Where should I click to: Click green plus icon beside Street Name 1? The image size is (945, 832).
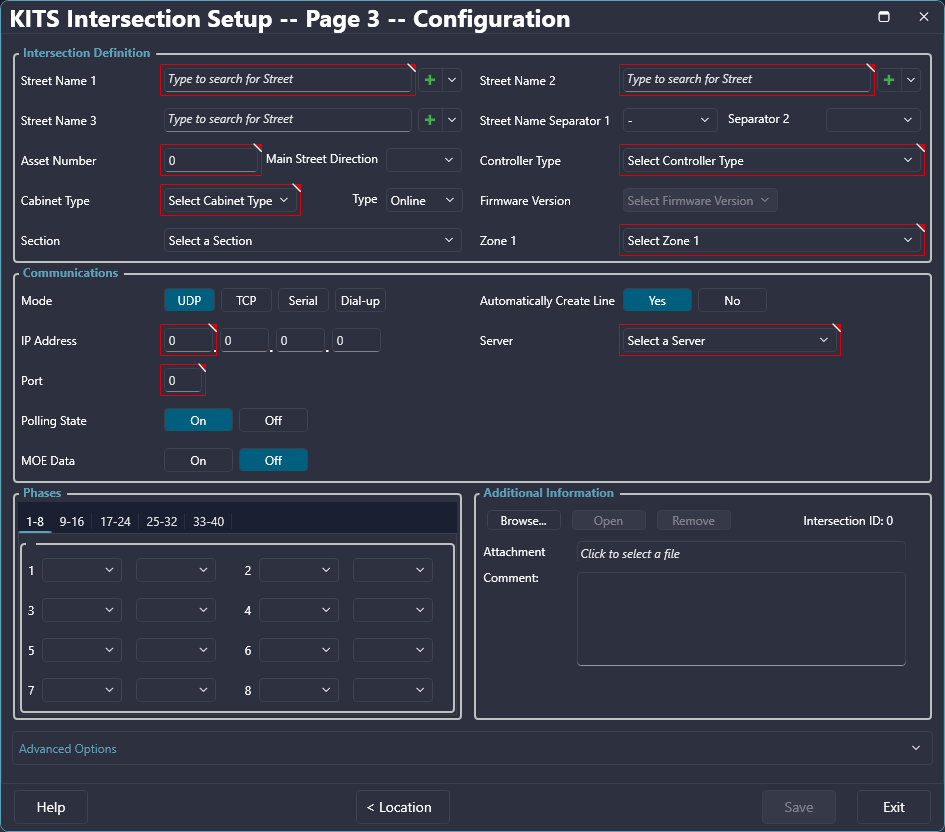click(x=430, y=80)
